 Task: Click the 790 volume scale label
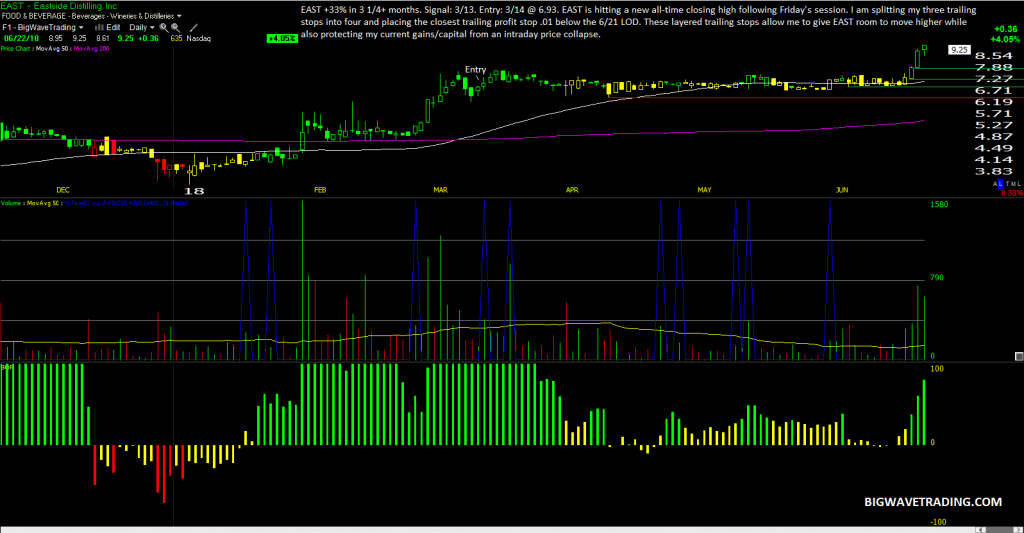pyautogui.click(x=937, y=278)
